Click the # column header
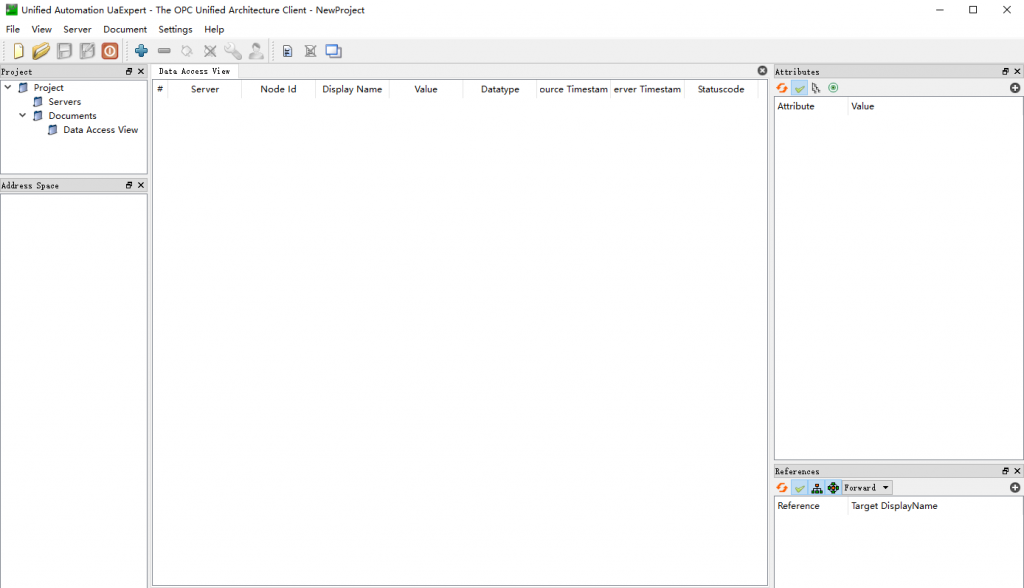The height and width of the screenshot is (588, 1024). point(160,90)
